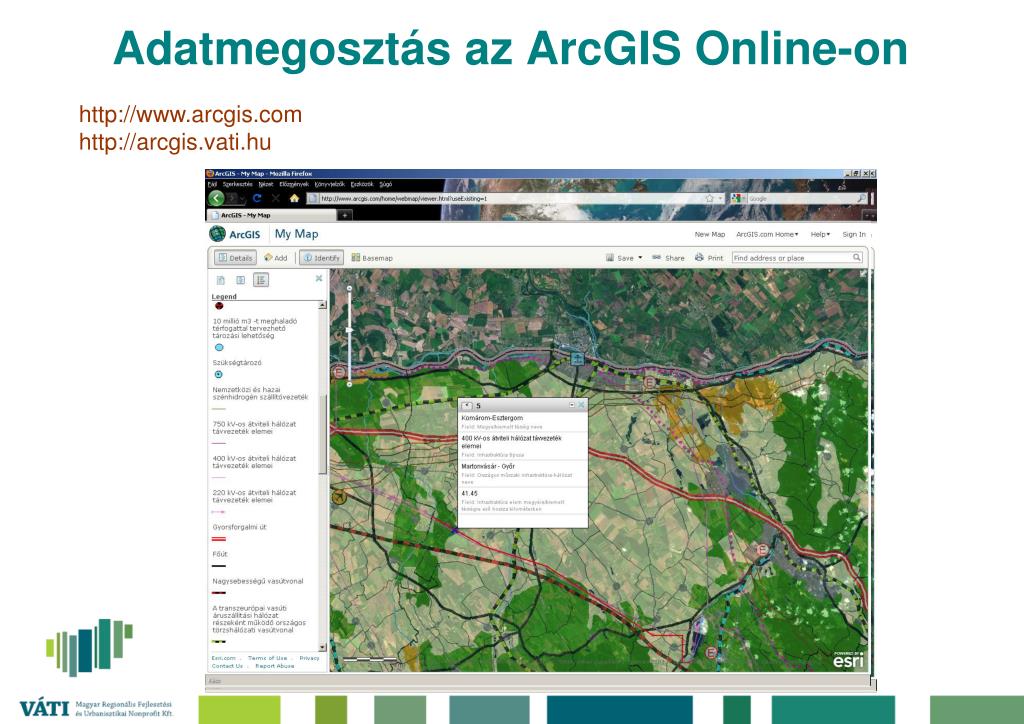
Task: Open the Add layers tool
Action: click(276, 258)
